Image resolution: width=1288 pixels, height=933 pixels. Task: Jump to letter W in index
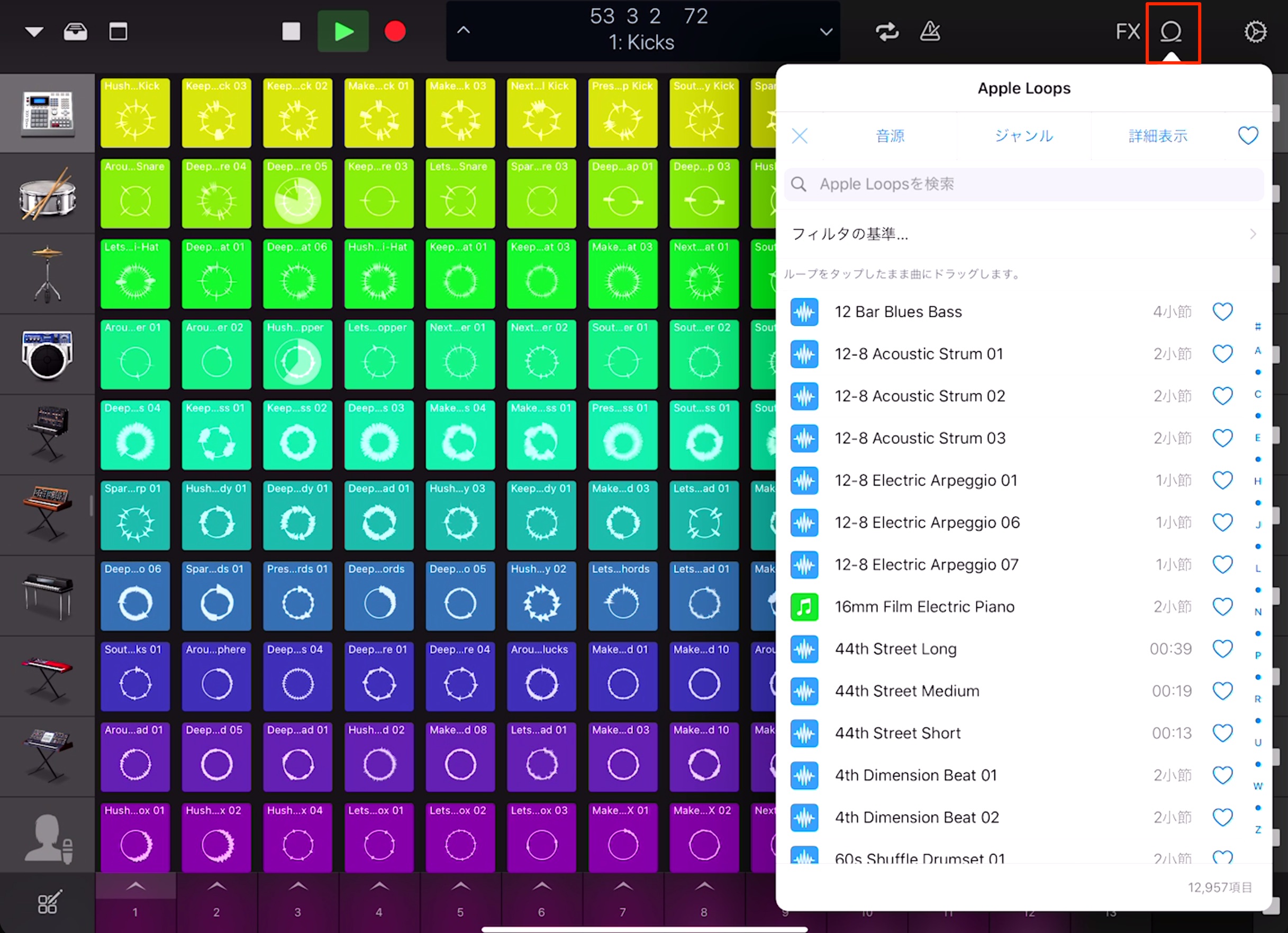click(1257, 786)
